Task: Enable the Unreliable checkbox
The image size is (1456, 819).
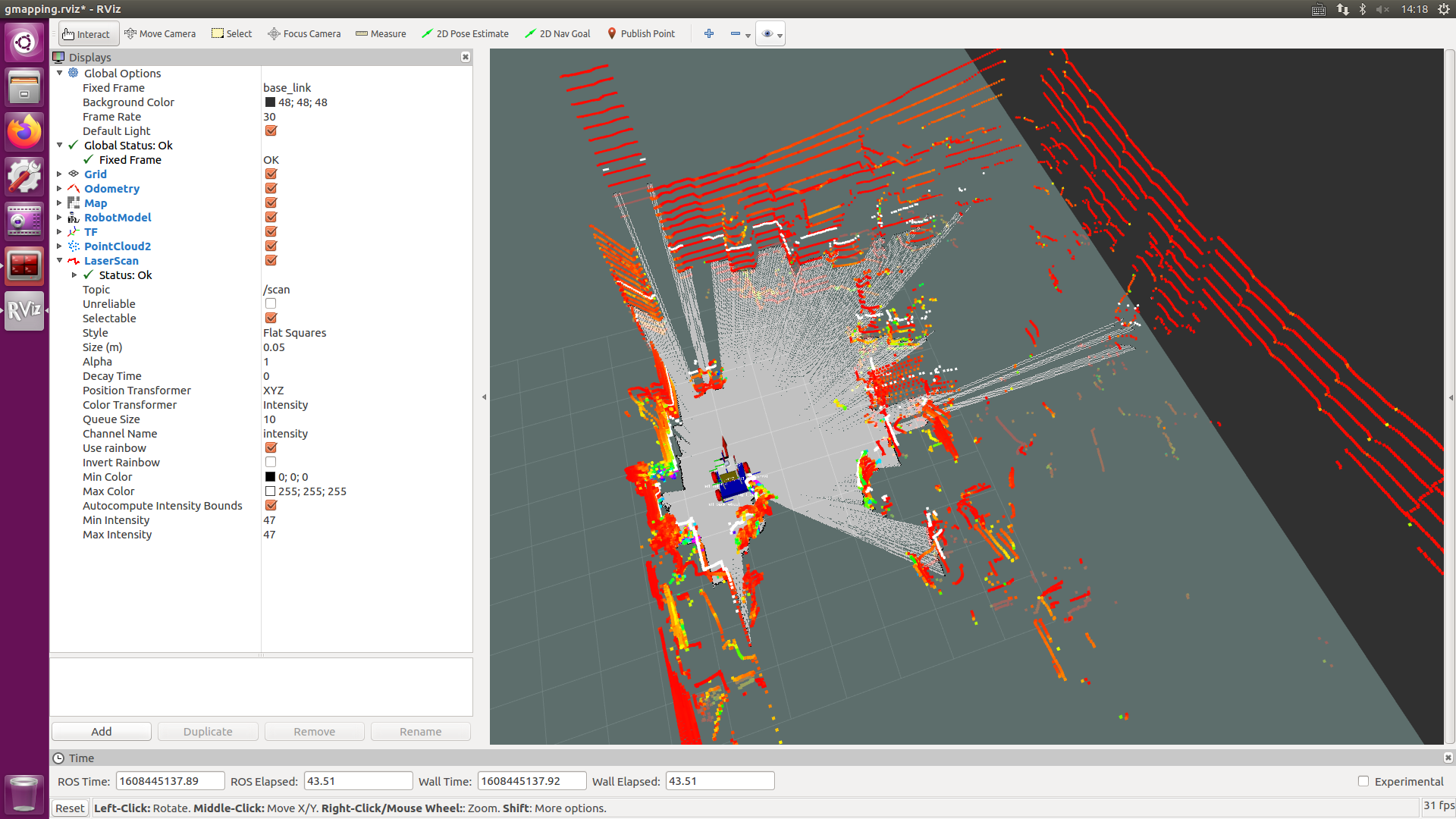Action: click(x=271, y=304)
